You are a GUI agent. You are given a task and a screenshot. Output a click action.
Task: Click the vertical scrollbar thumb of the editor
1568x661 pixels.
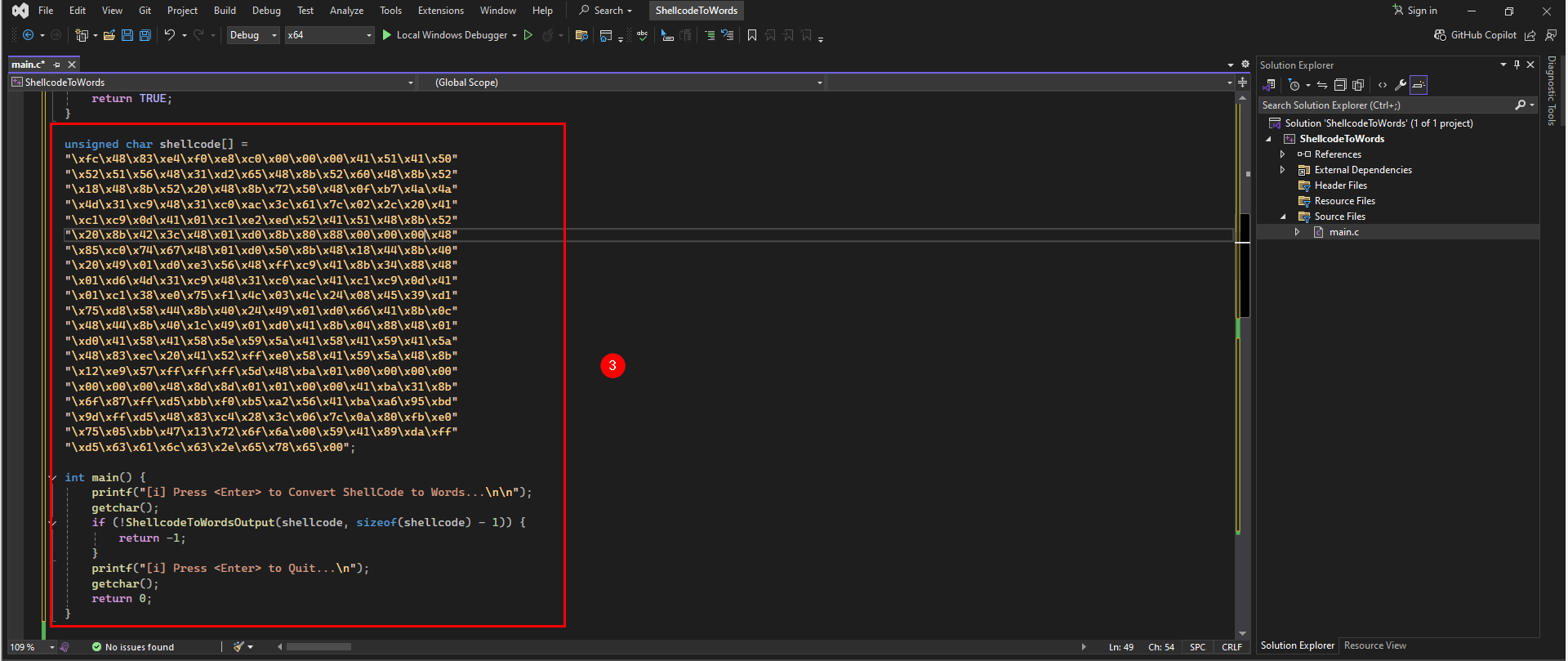click(x=1243, y=266)
